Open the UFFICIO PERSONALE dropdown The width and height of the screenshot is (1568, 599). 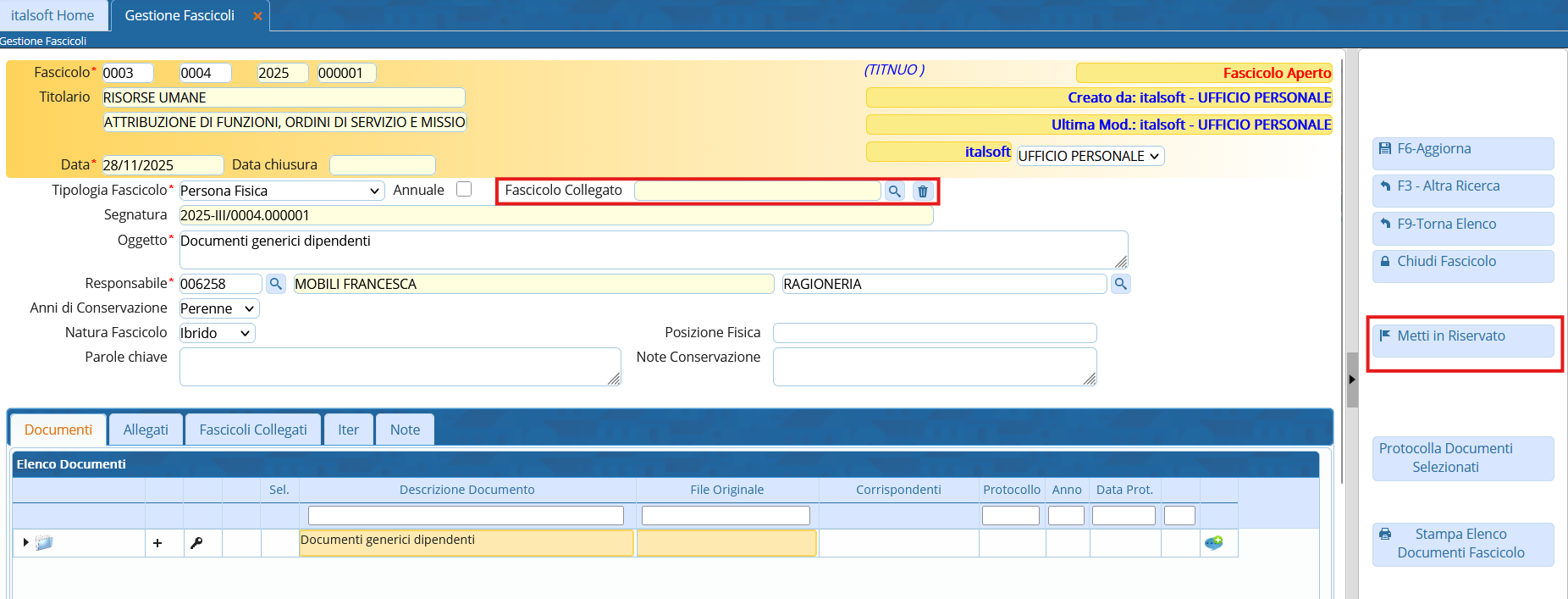1090,156
